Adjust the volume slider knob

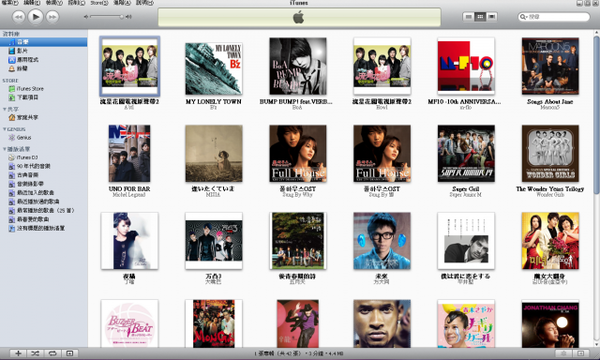(x=121, y=16)
